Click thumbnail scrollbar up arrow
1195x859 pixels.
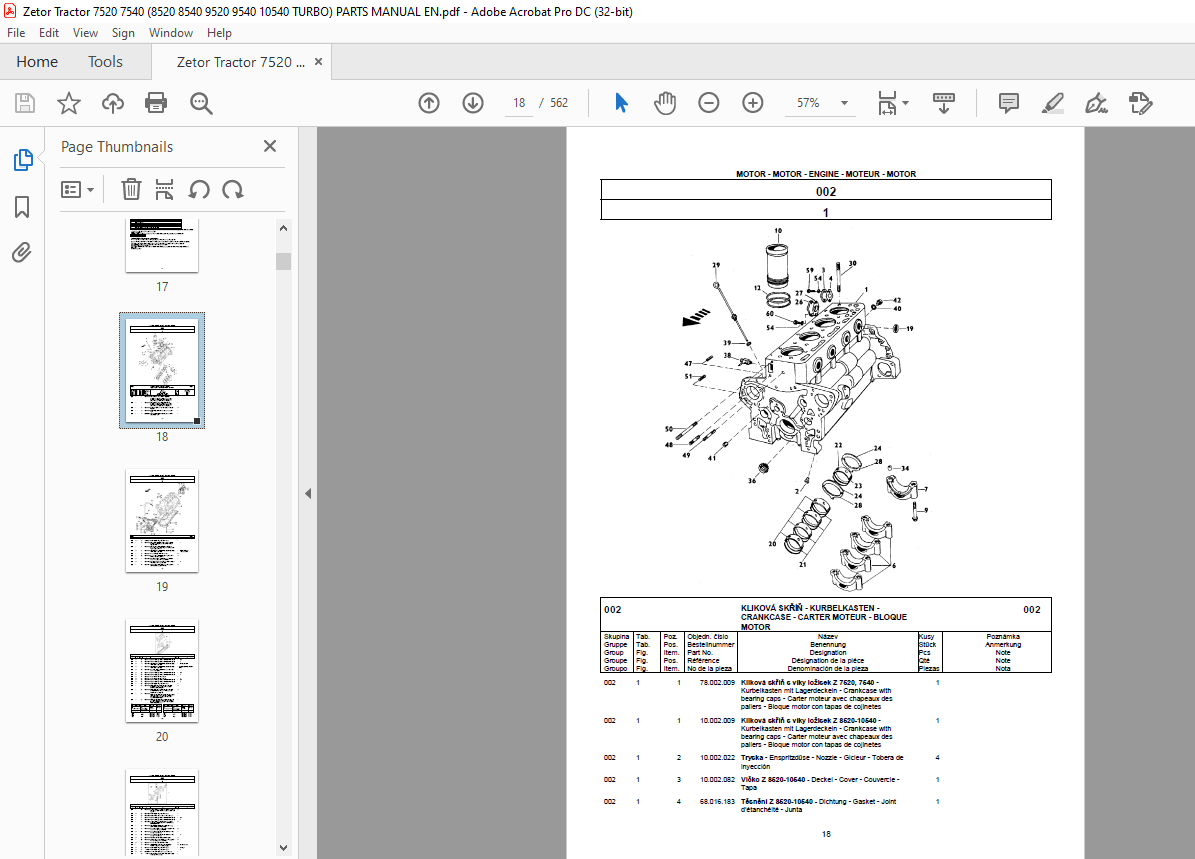pyautogui.click(x=284, y=228)
